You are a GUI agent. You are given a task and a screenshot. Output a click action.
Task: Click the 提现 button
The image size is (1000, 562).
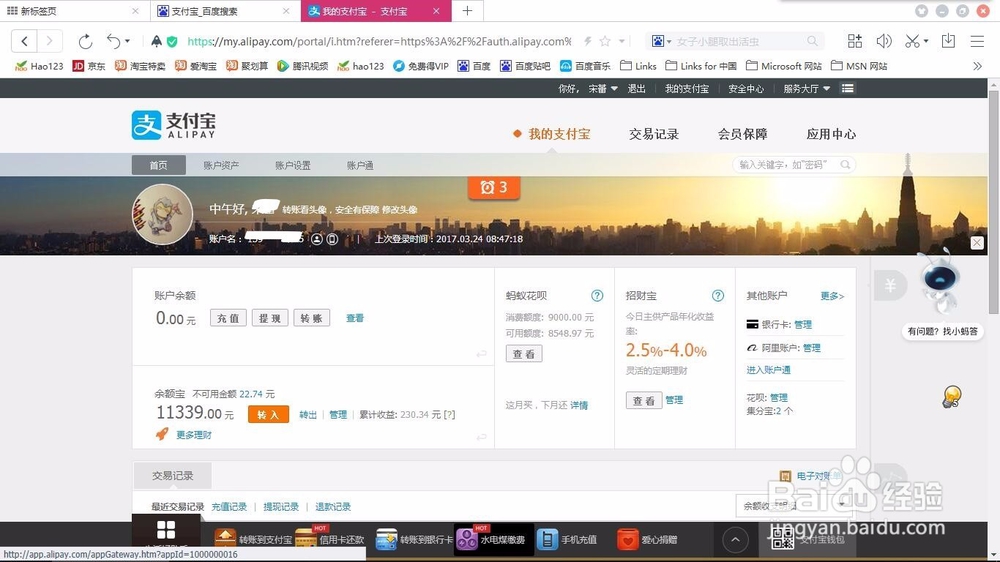click(270, 318)
